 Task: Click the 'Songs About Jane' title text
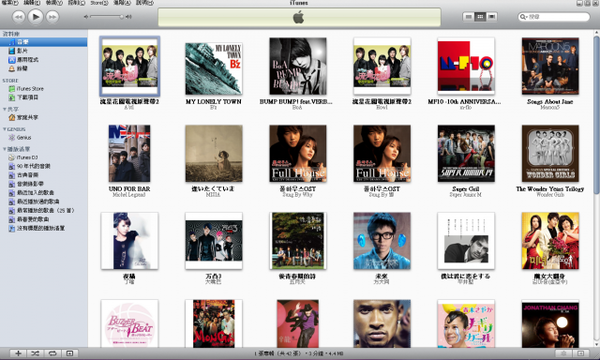pyautogui.click(x=550, y=102)
